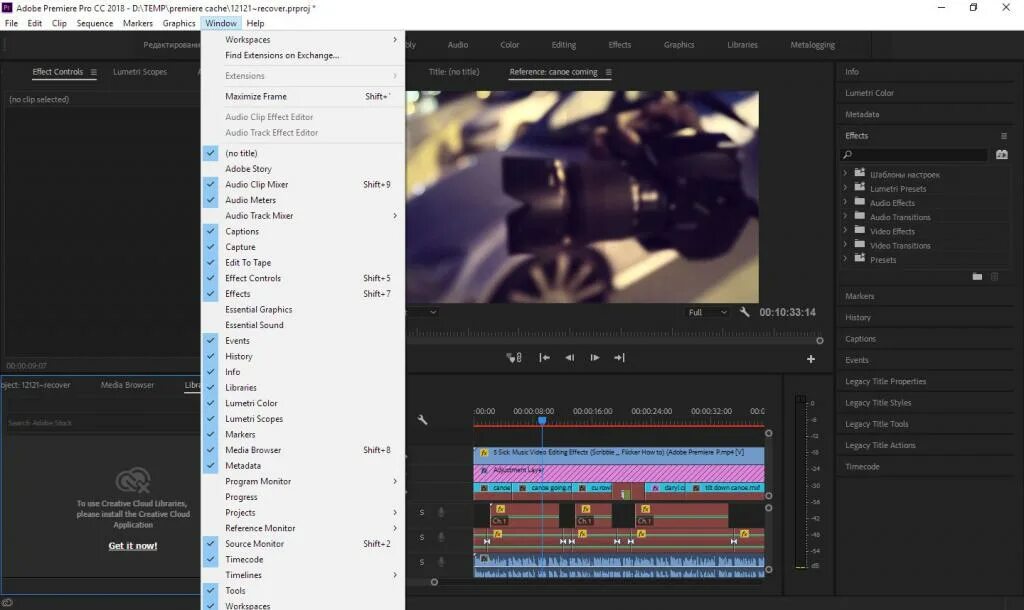Click Go to Out point button
The width and height of the screenshot is (1024, 610).
click(619, 358)
